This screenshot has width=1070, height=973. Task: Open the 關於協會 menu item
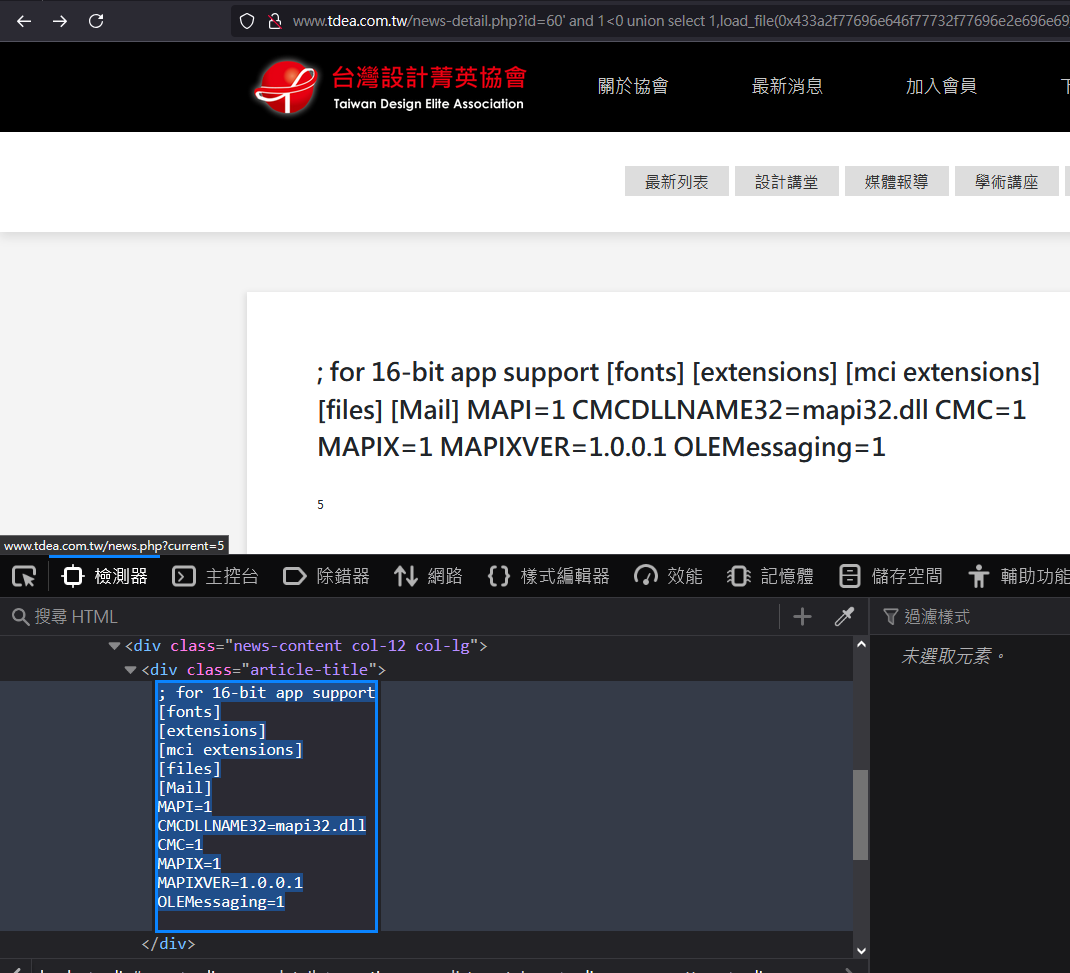pyautogui.click(x=633, y=86)
